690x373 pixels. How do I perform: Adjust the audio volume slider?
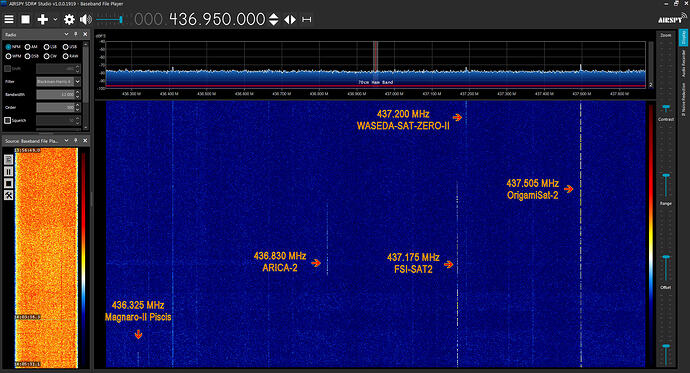(109, 19)
